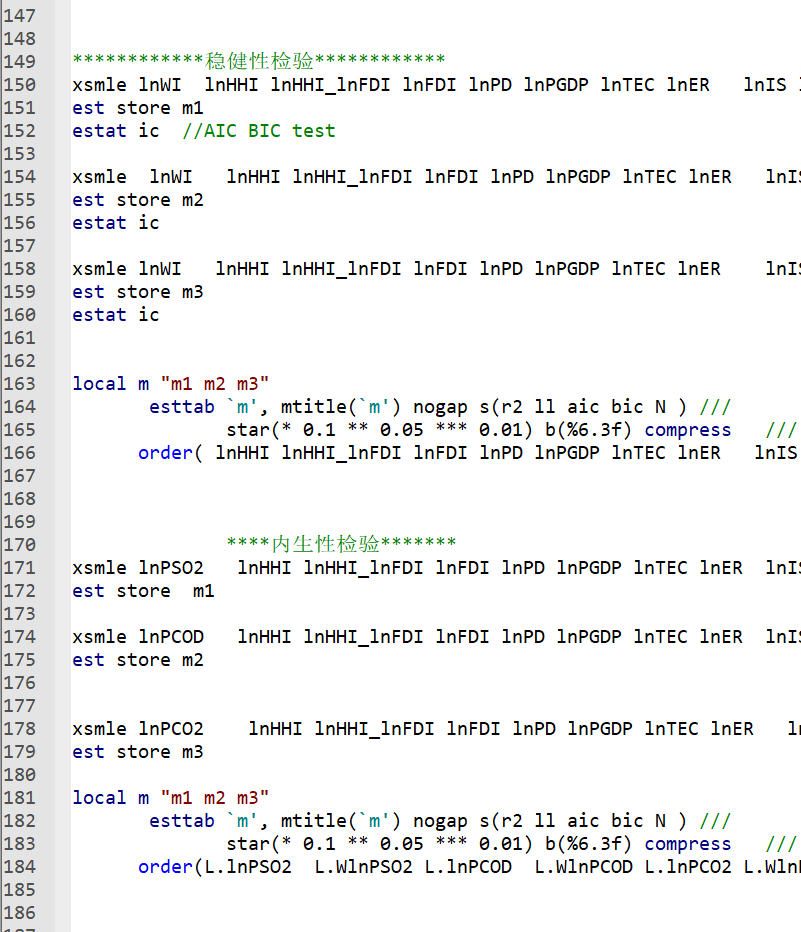Click "order(" on line 166
Viewport: 801px width, 932px height.
pyautogui.click(x=171, y=453)
